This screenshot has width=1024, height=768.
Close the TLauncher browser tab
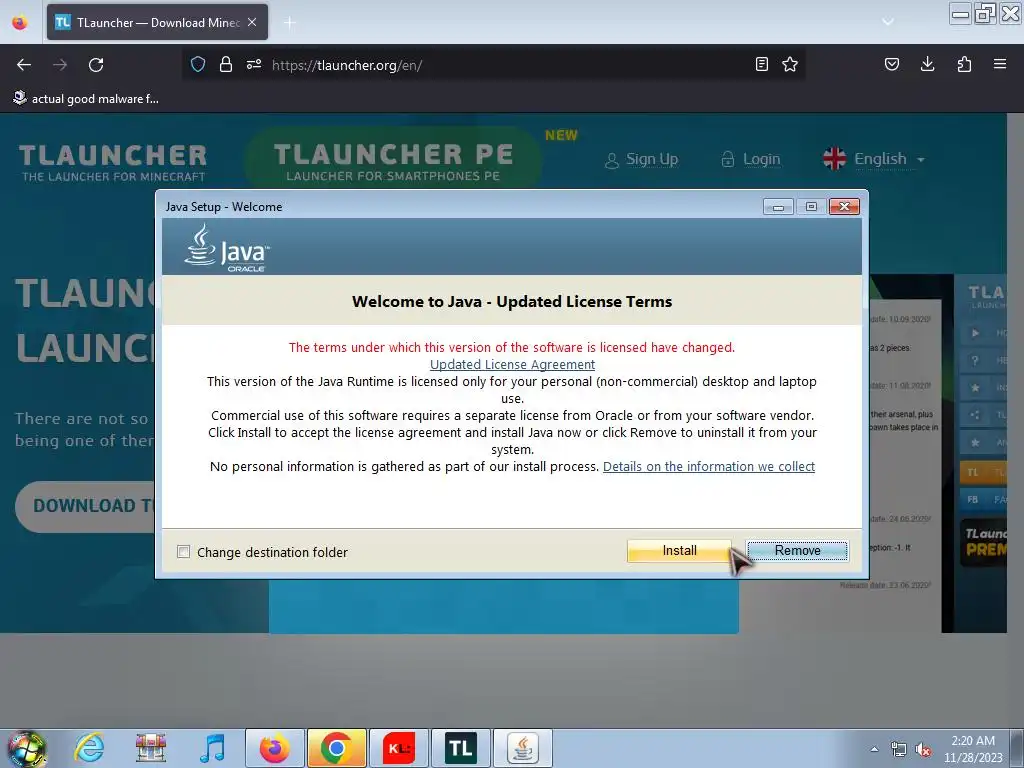pyautogui.click(x=252, y=22)
